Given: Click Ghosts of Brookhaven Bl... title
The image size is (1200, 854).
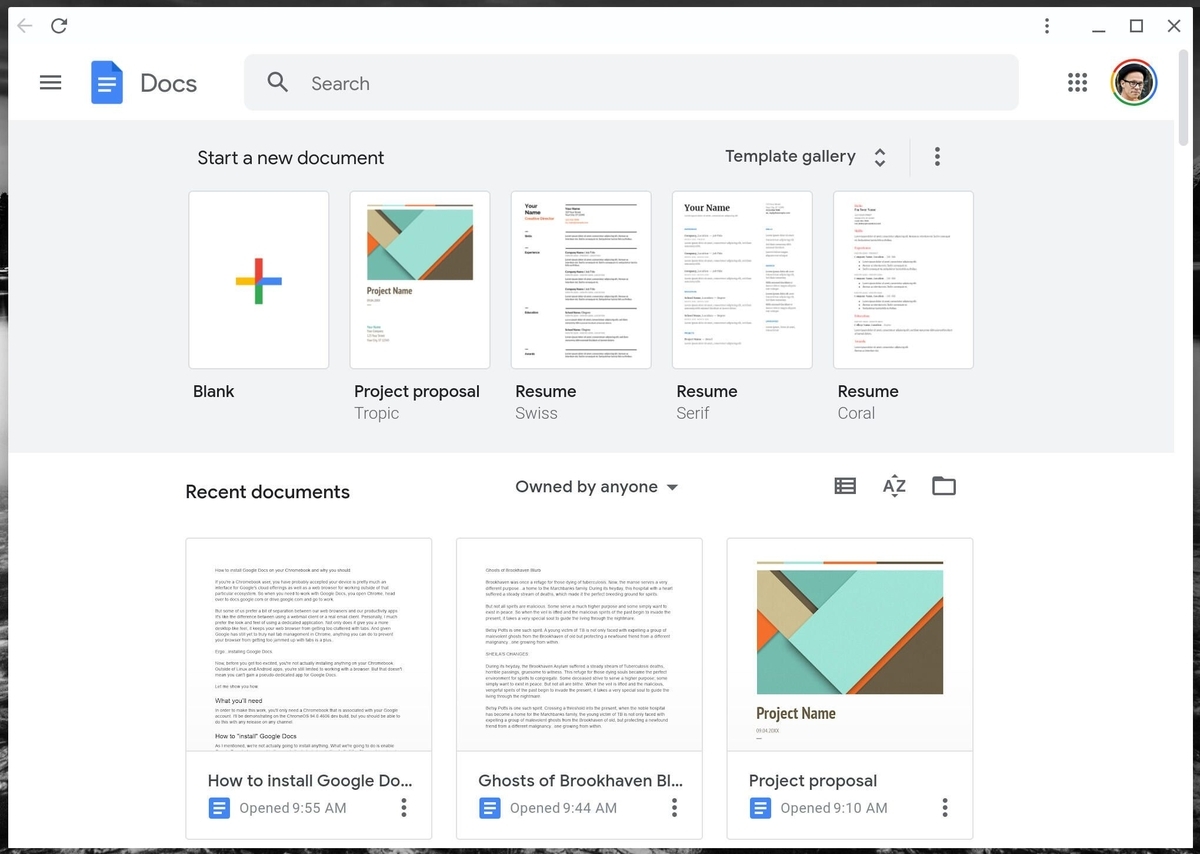Looking at the screenshot, I should (x=580, y=780).
